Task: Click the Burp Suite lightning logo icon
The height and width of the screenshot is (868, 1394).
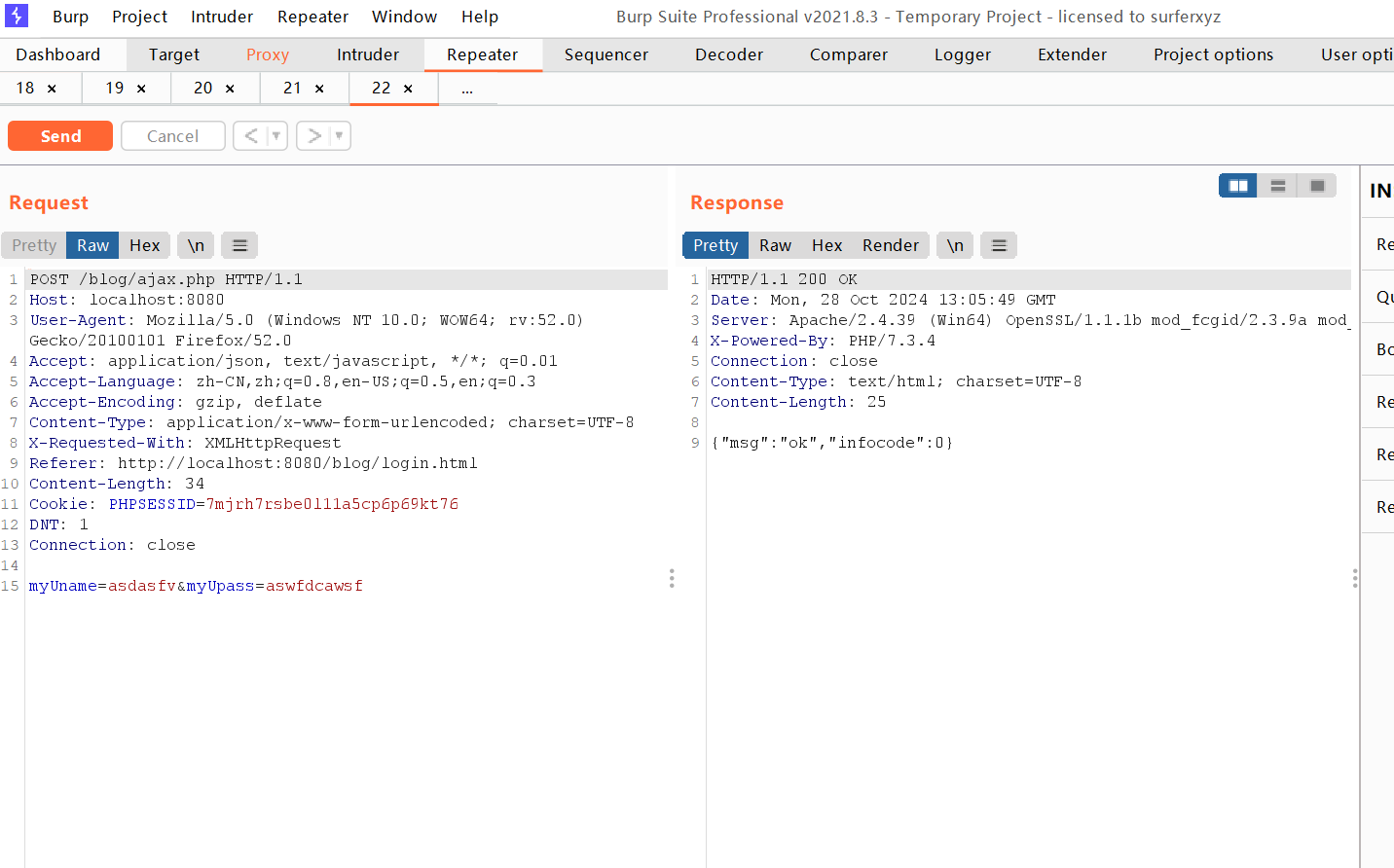Action: coord(17,16)
